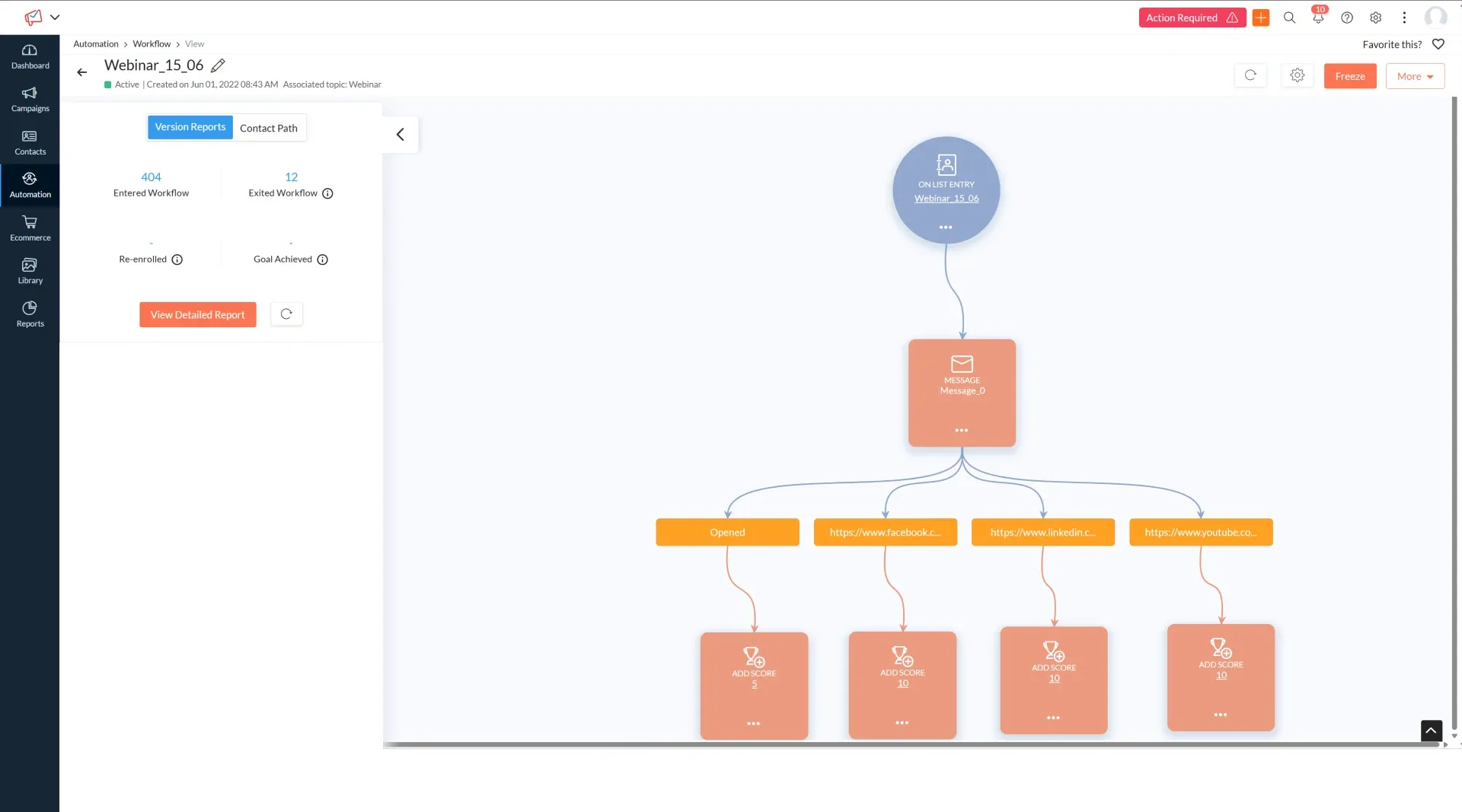Click the Freeze button
This screenshot has width=1462, height=812.
[x=1350, y=76]
